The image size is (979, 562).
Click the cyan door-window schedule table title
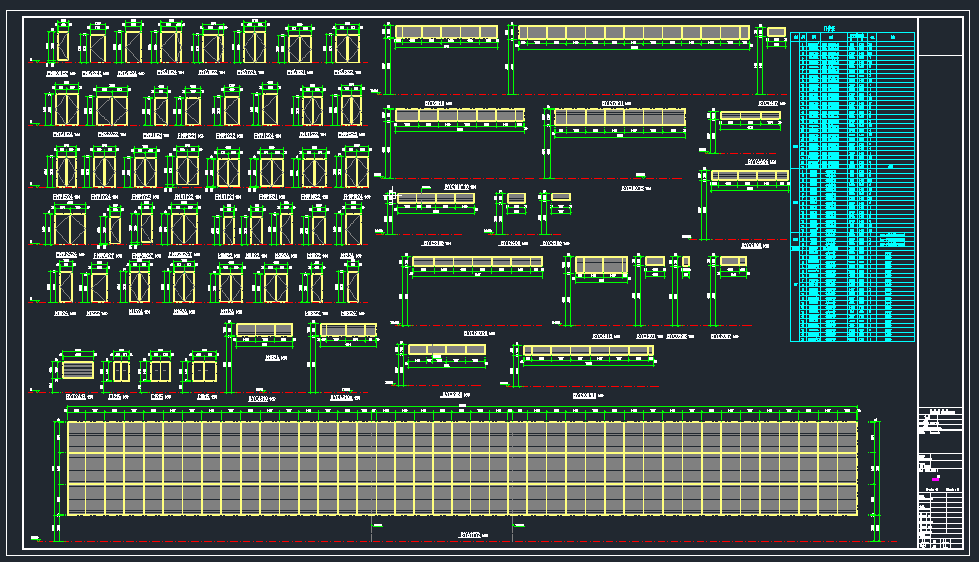(x=829, y=28)
